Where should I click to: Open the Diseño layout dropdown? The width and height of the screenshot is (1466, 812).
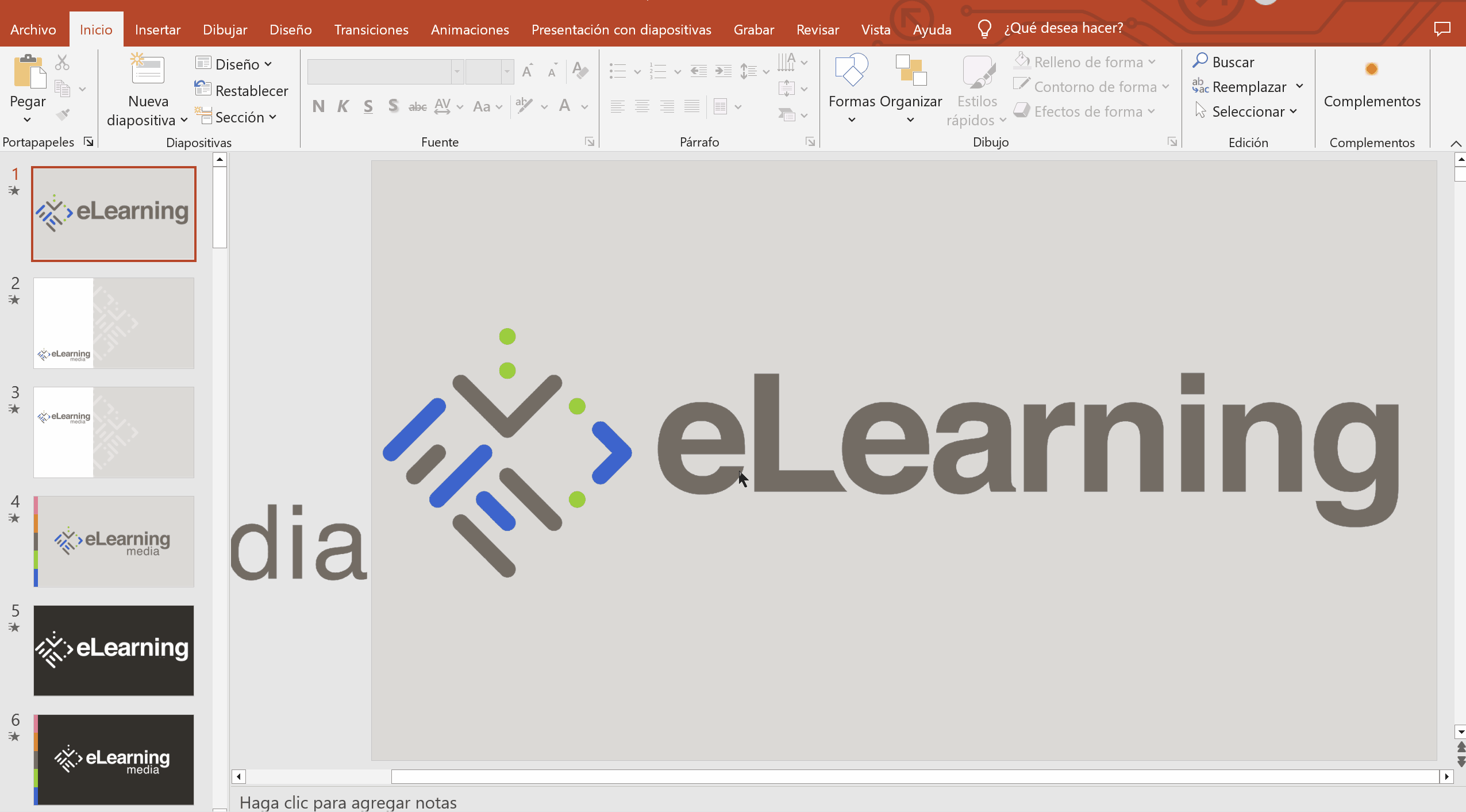tap(234, 64)
